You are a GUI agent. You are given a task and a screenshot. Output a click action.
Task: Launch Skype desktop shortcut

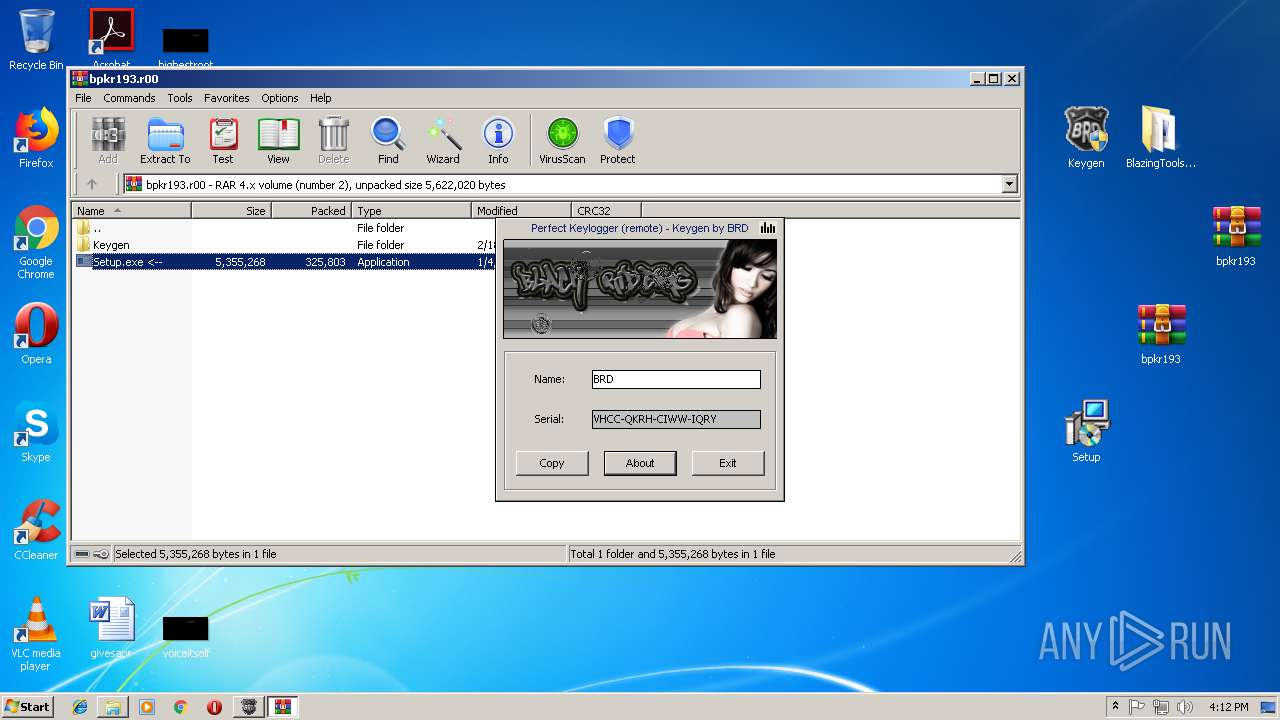pyautogui.click(x=36, y=432)
